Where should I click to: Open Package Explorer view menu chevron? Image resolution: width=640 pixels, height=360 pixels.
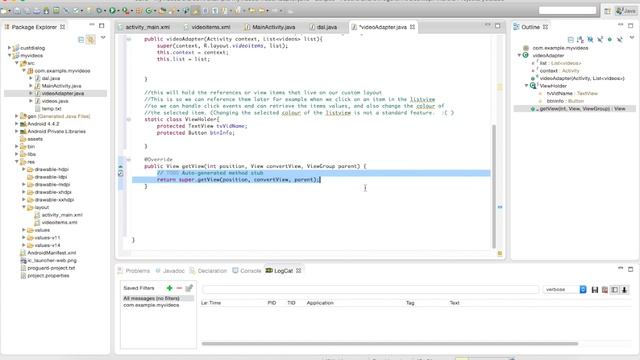[103, 38]
